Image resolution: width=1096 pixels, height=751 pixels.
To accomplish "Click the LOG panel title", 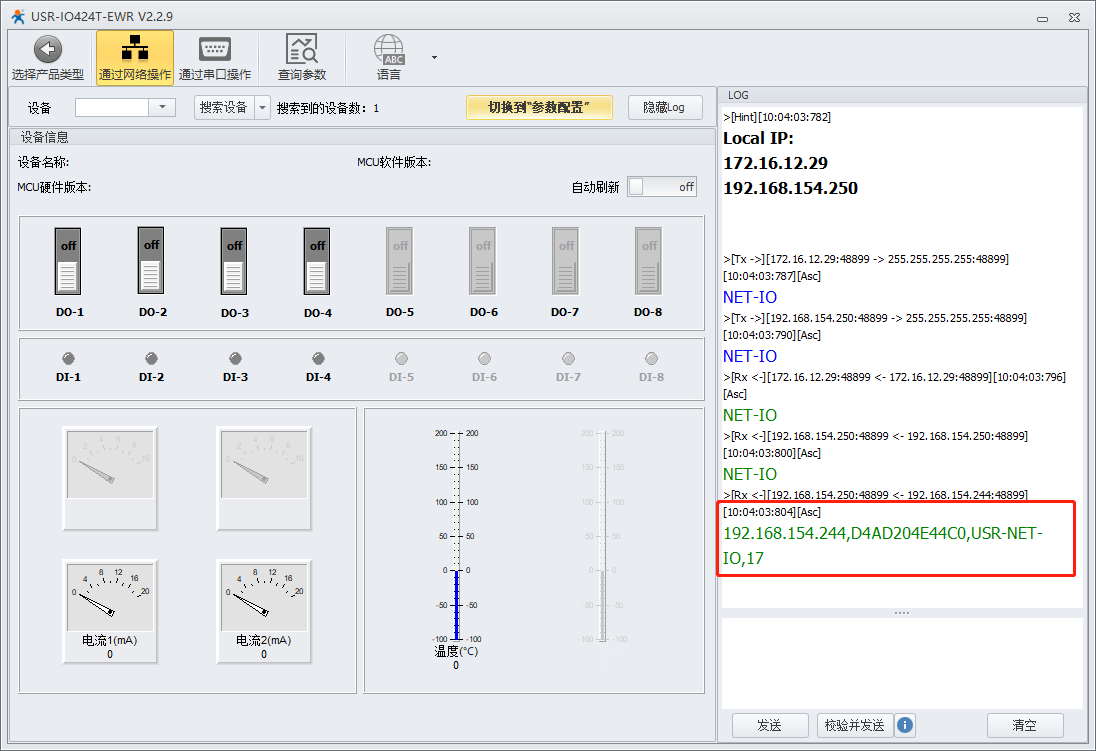I will click(x=738, y=95).
